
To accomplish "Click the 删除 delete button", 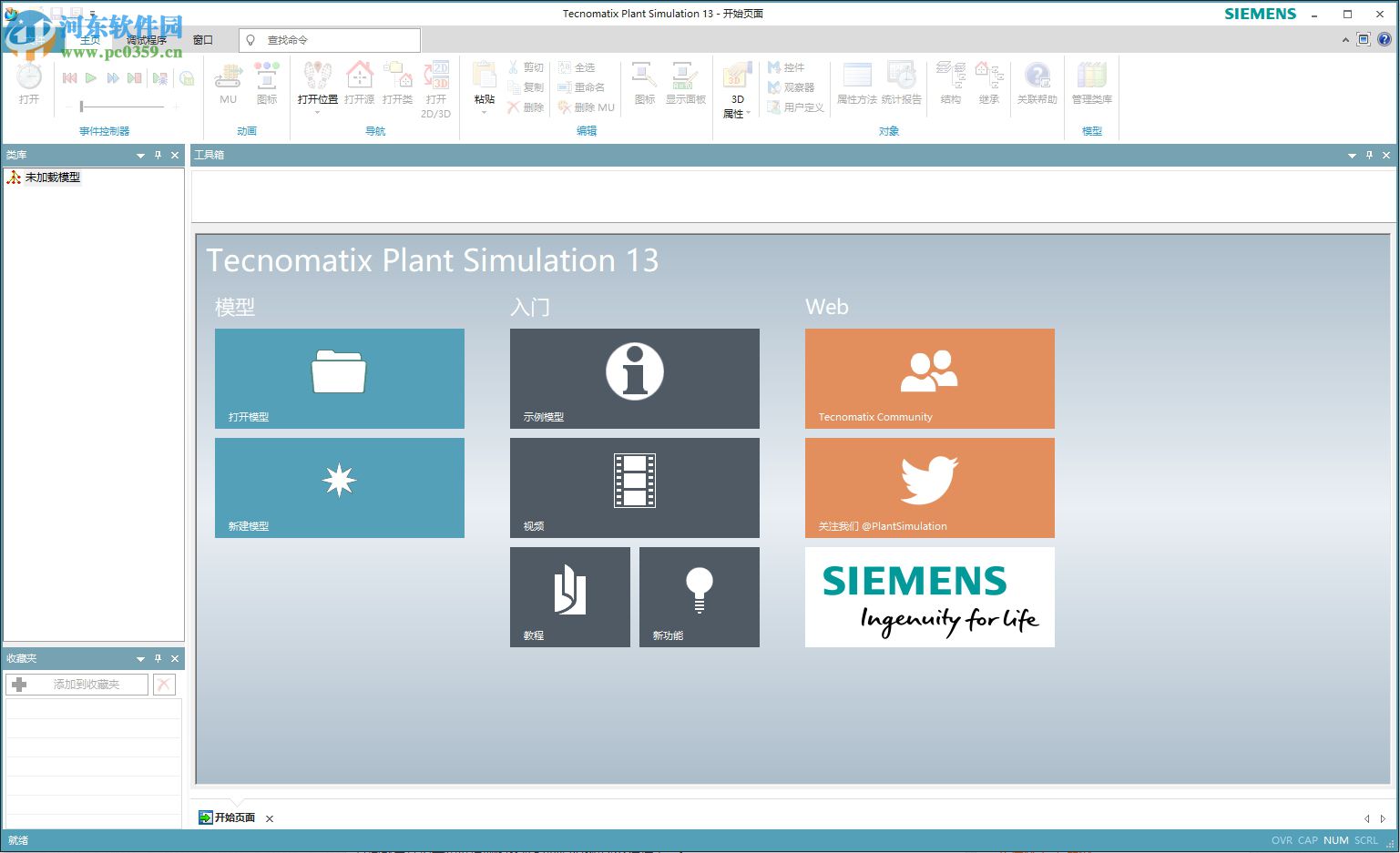I will click(x=526, y=107).
